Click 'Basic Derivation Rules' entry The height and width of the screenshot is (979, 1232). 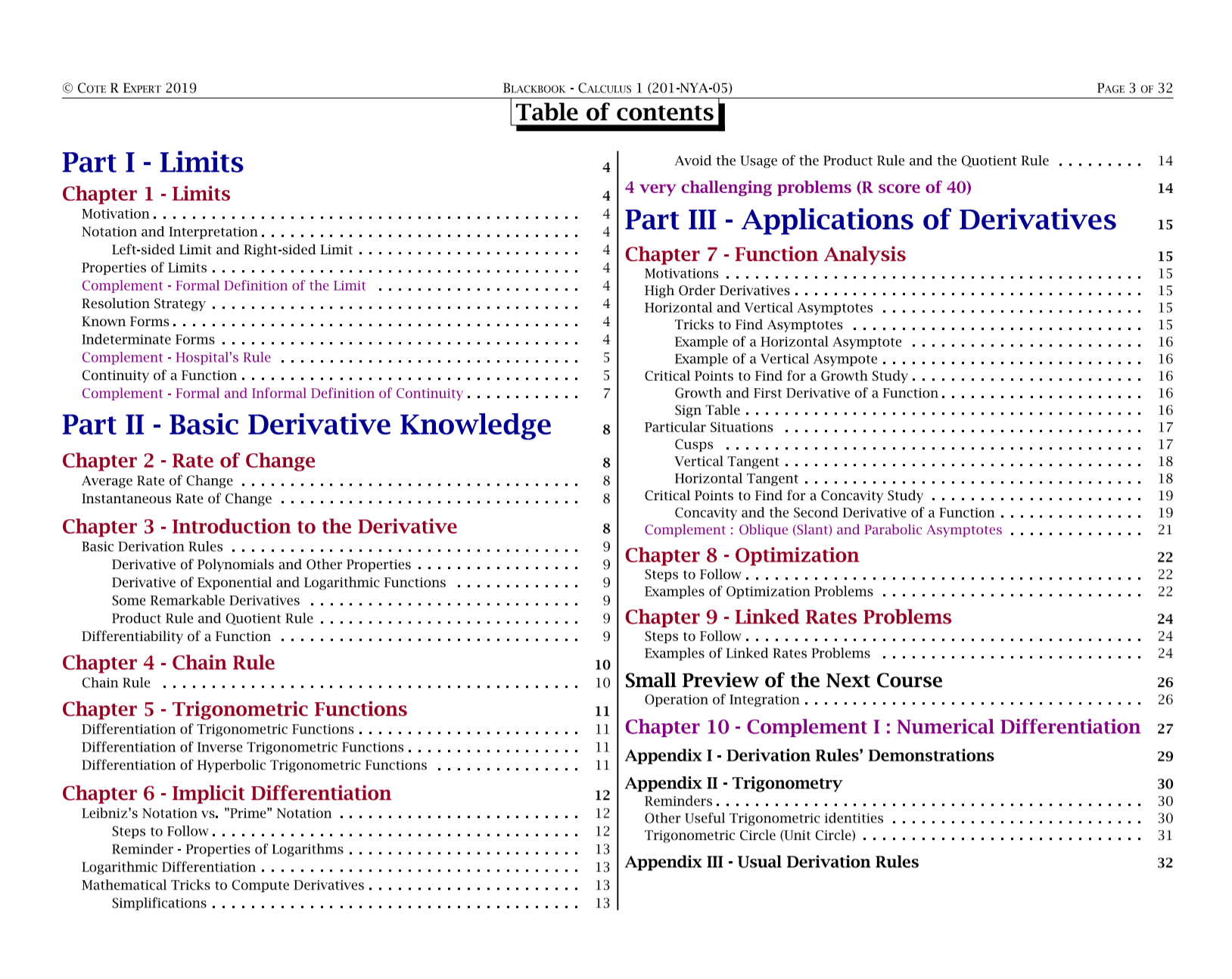(x=152, y=547)
